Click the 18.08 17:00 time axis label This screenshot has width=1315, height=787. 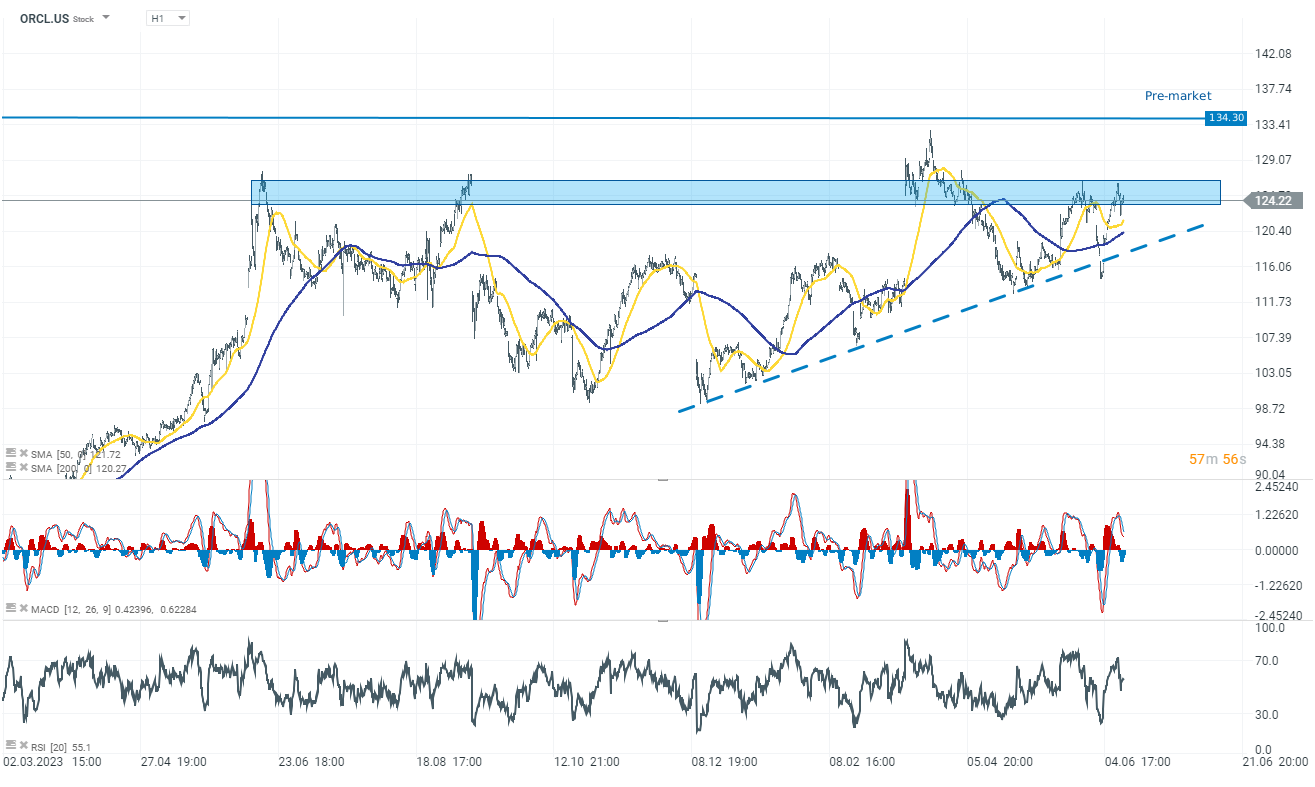click(x=449, y=762)
